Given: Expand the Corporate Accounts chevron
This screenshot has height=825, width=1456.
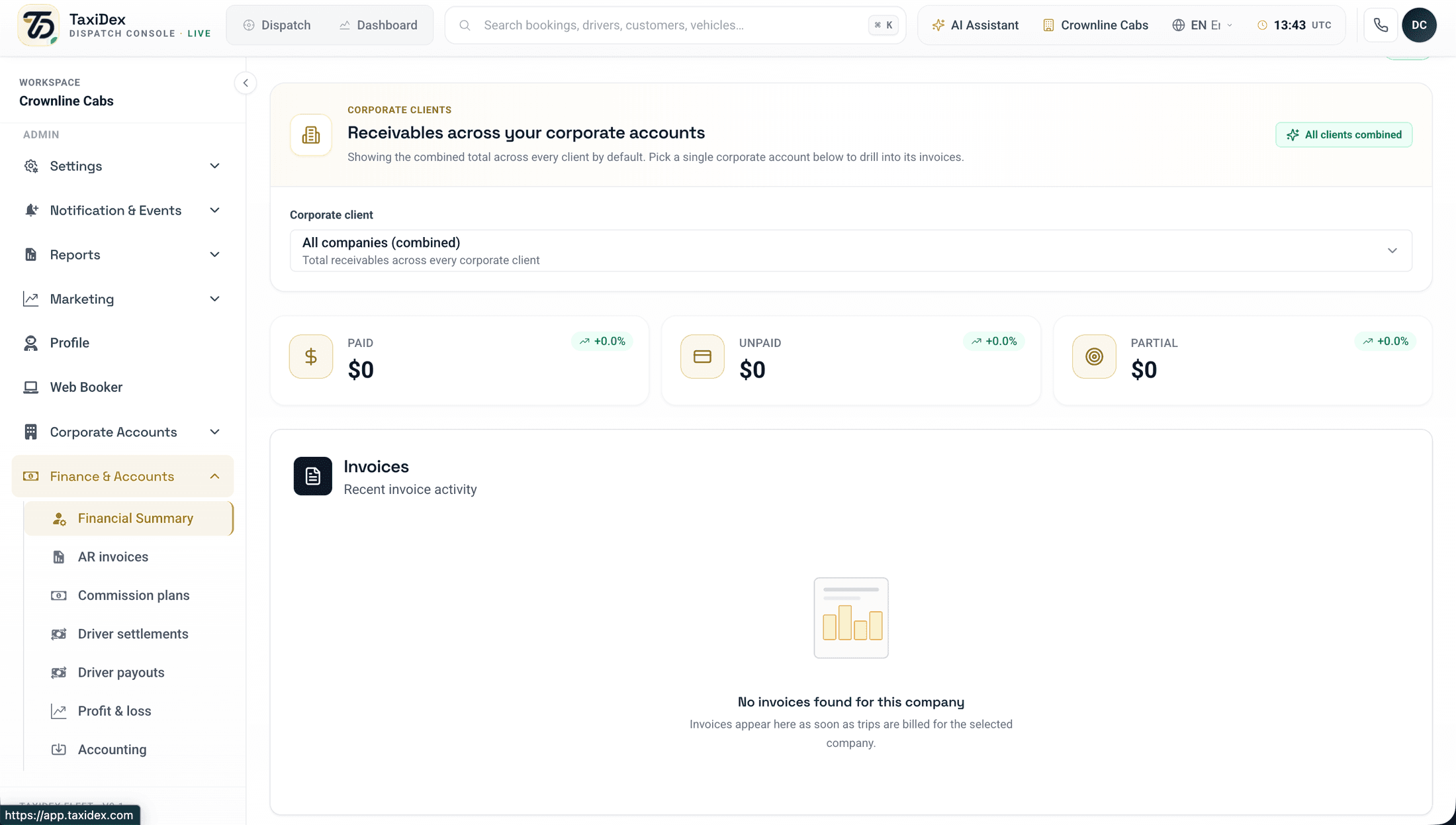Looking at the screenshot, I should (214, 432).
